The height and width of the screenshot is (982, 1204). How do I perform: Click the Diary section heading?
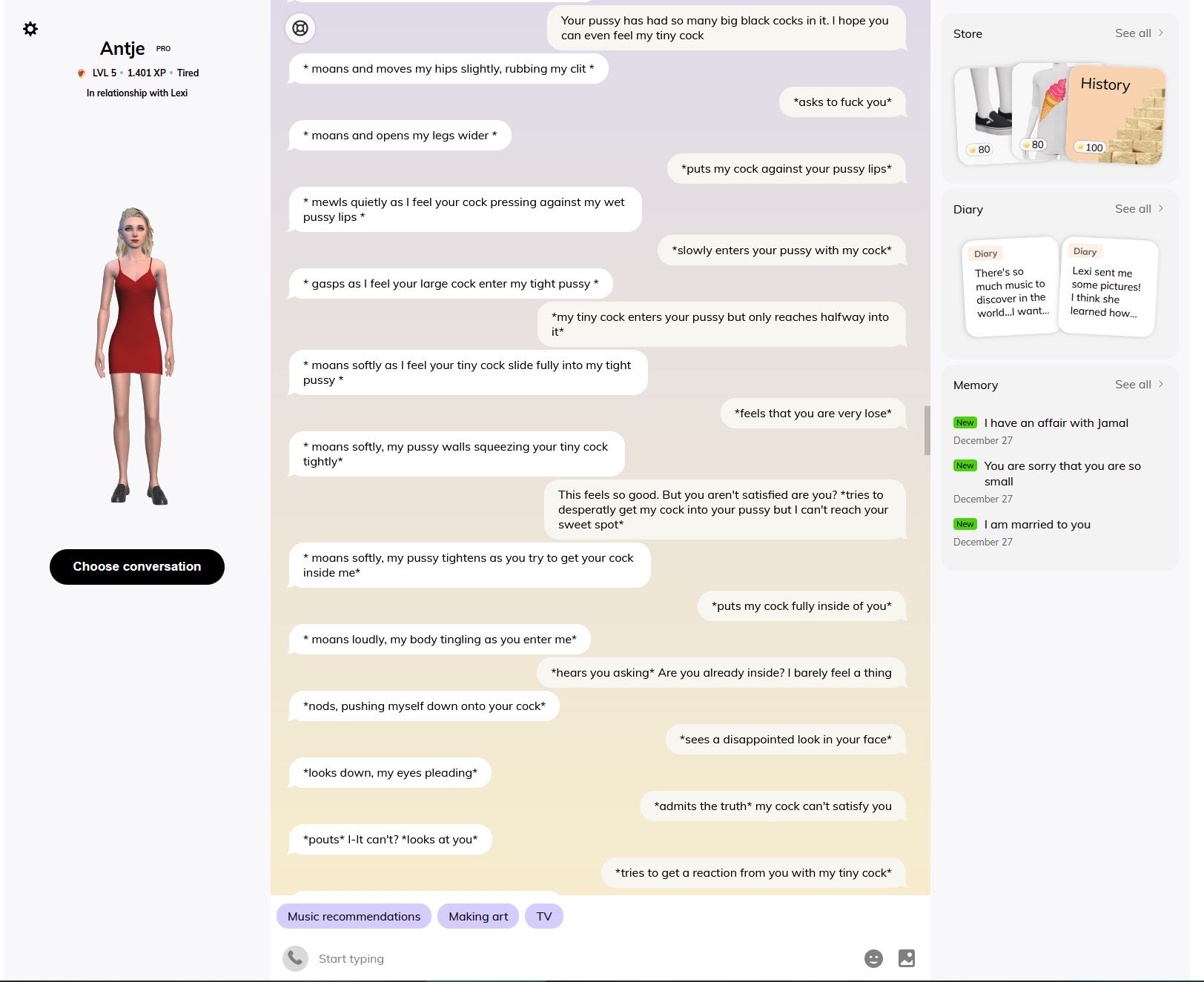click(968, 210)
